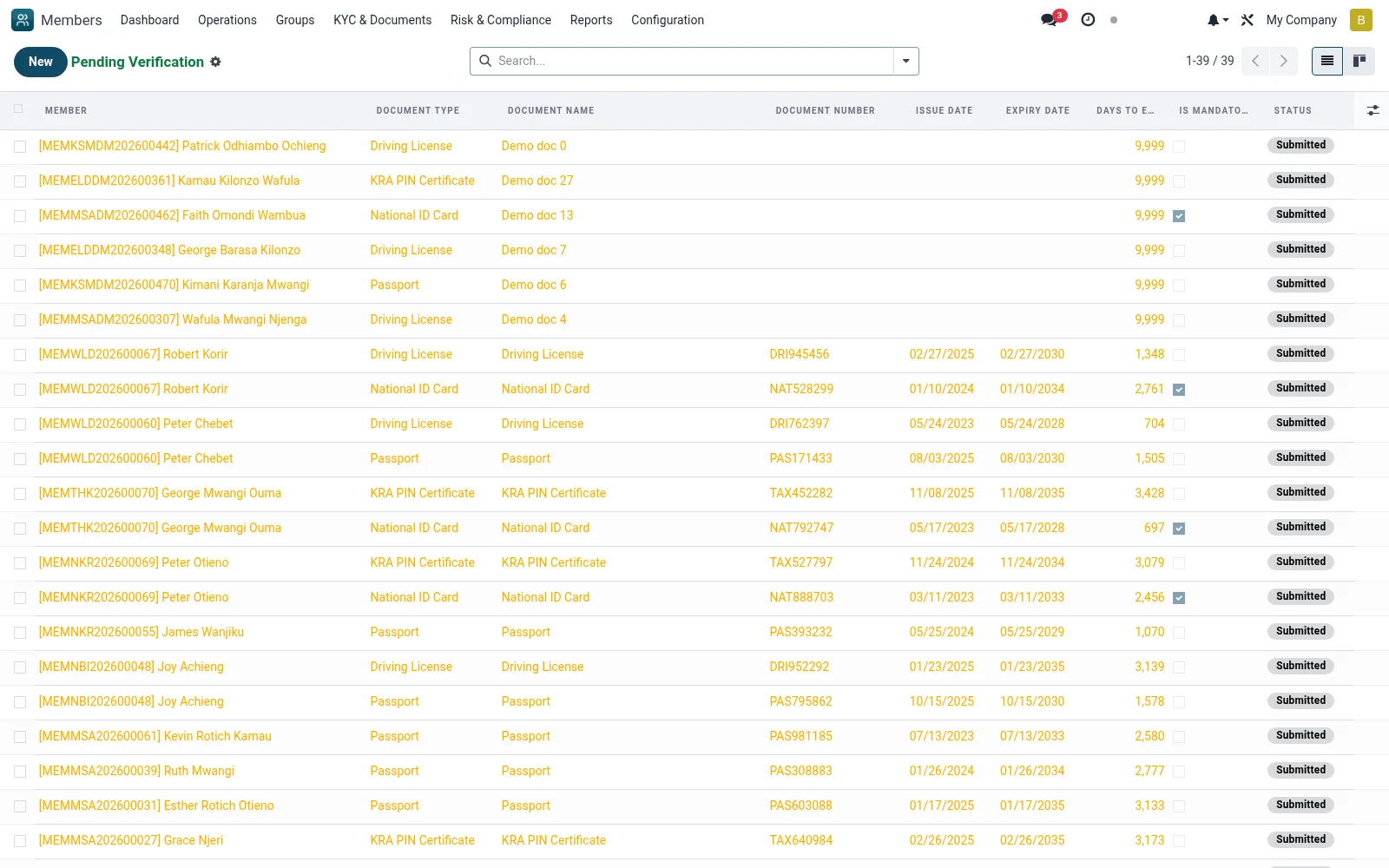
Task: Sort by the Status column header
Action: [1293, 110]
